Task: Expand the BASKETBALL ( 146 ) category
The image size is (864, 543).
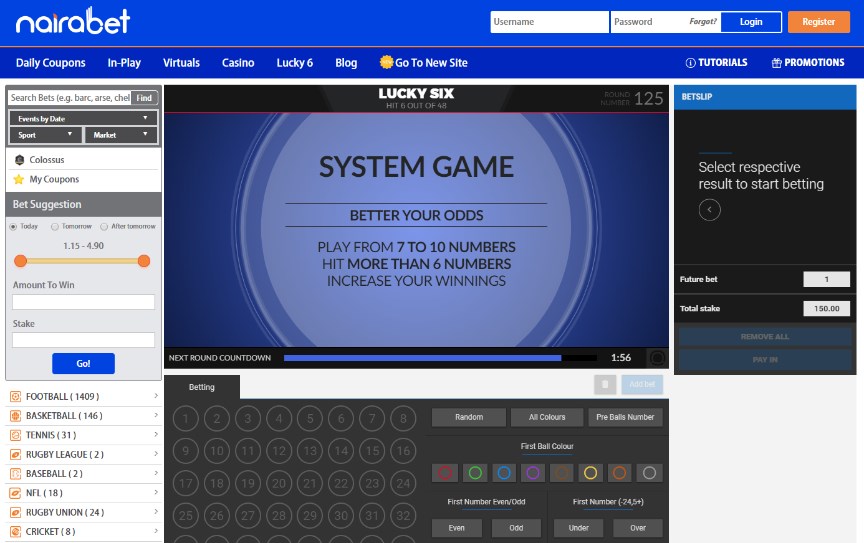Action: (x=84, y=416)
